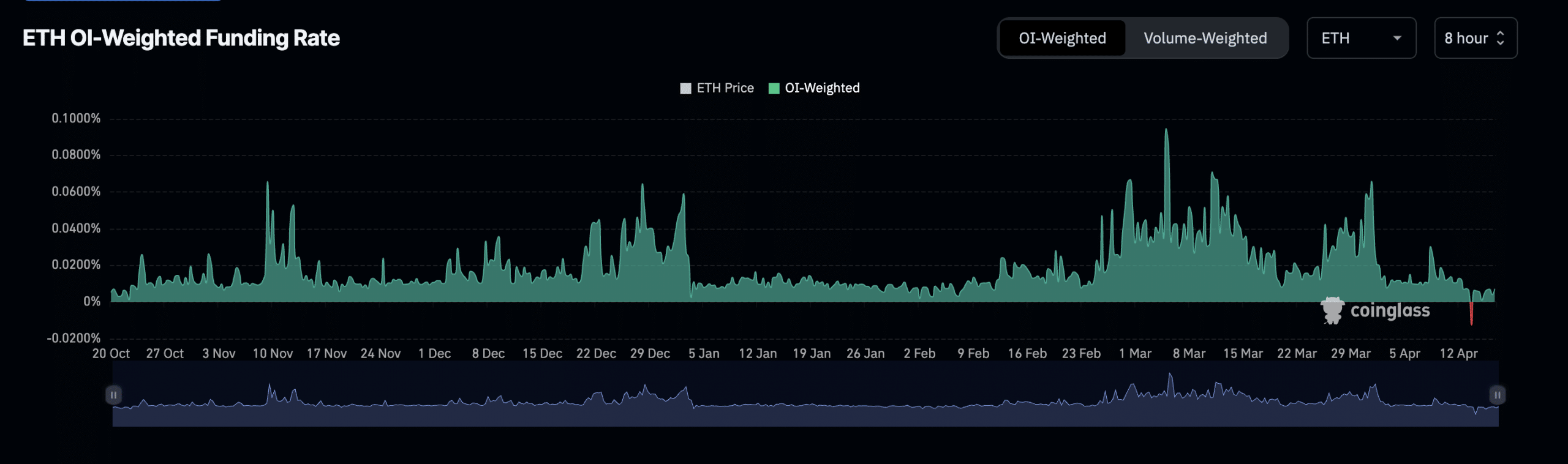Click the 2 Feb date label
1568x464 pixels.
pyautogui.click(x=919, y=354)
